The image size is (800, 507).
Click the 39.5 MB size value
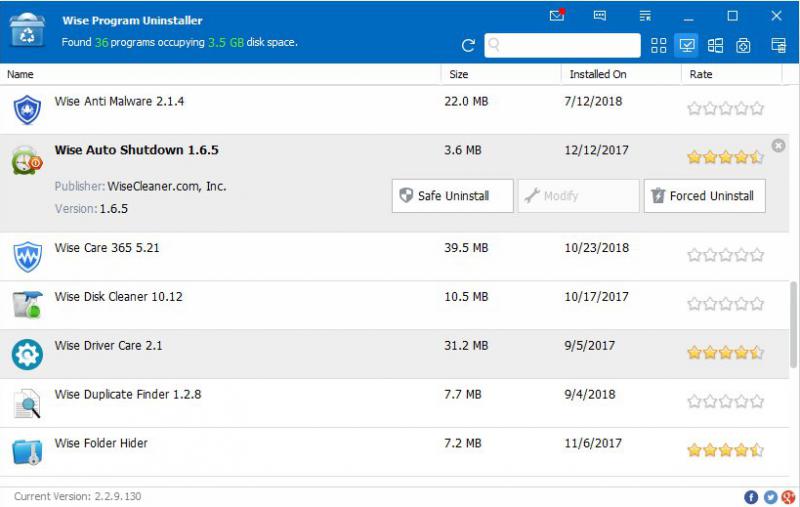[466, 248]
